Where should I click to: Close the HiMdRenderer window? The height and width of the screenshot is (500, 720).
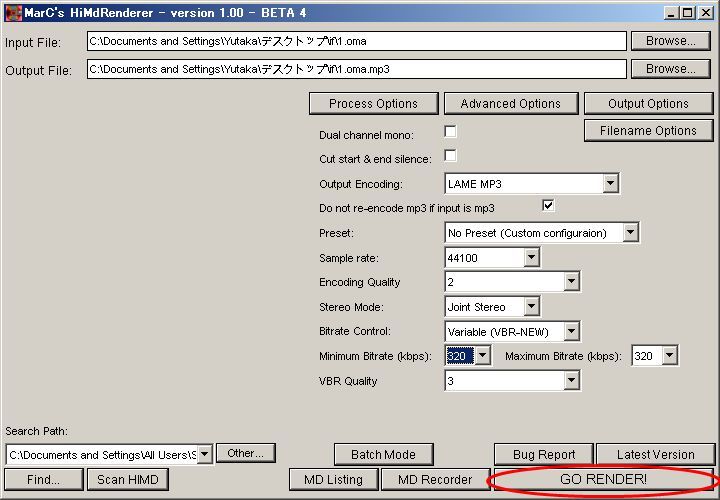pyautogui.click(x=706, y=13)
